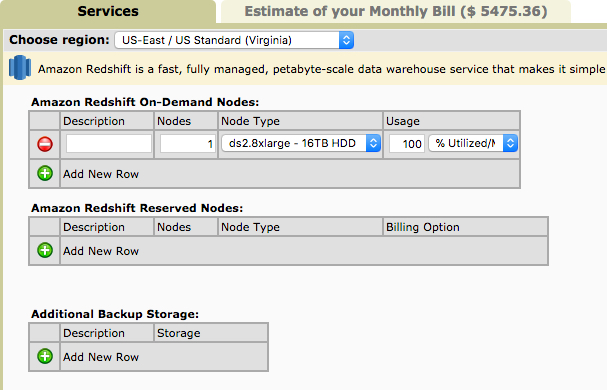Open the Choose region dropdown
This screenshot has width=607, height=390.
[234, 40]
